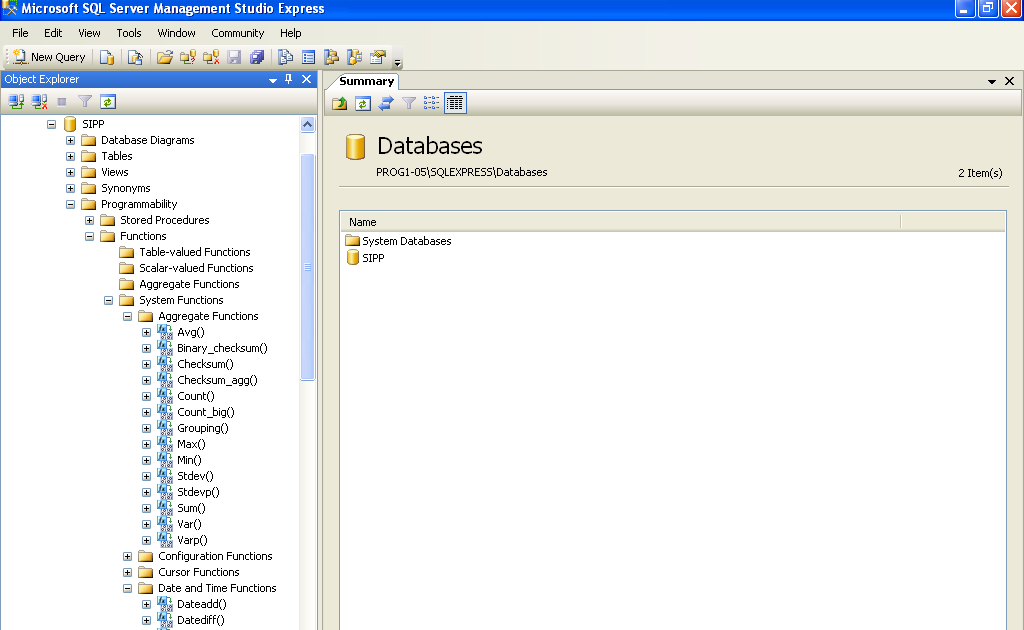
Task: Open the View menu
Action: point(89,33)
